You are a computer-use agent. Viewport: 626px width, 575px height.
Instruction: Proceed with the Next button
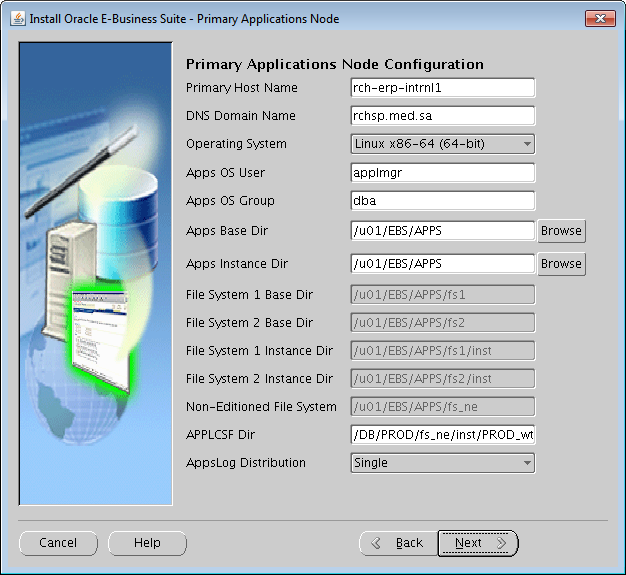[478, 543]
